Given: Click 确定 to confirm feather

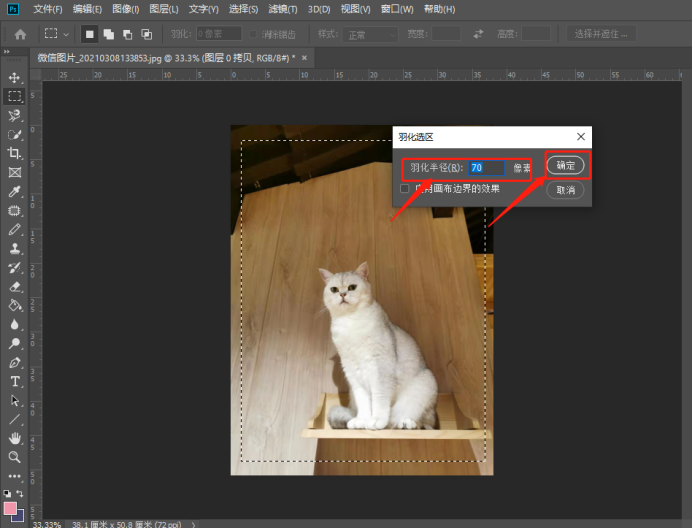Looking at the screenshot, I should coord(565,166).
